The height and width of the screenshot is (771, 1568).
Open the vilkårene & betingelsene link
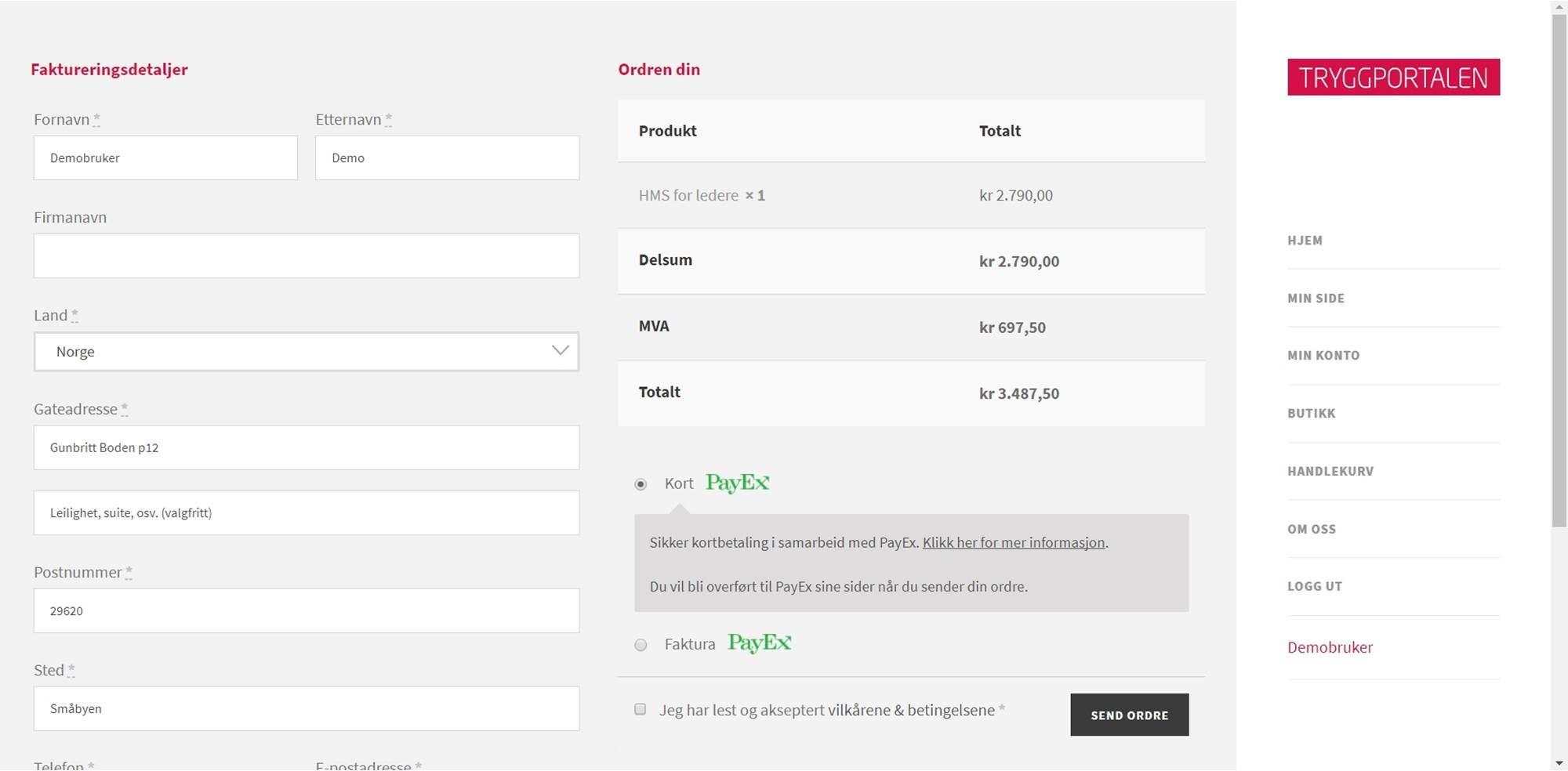(x=911, y=710)
